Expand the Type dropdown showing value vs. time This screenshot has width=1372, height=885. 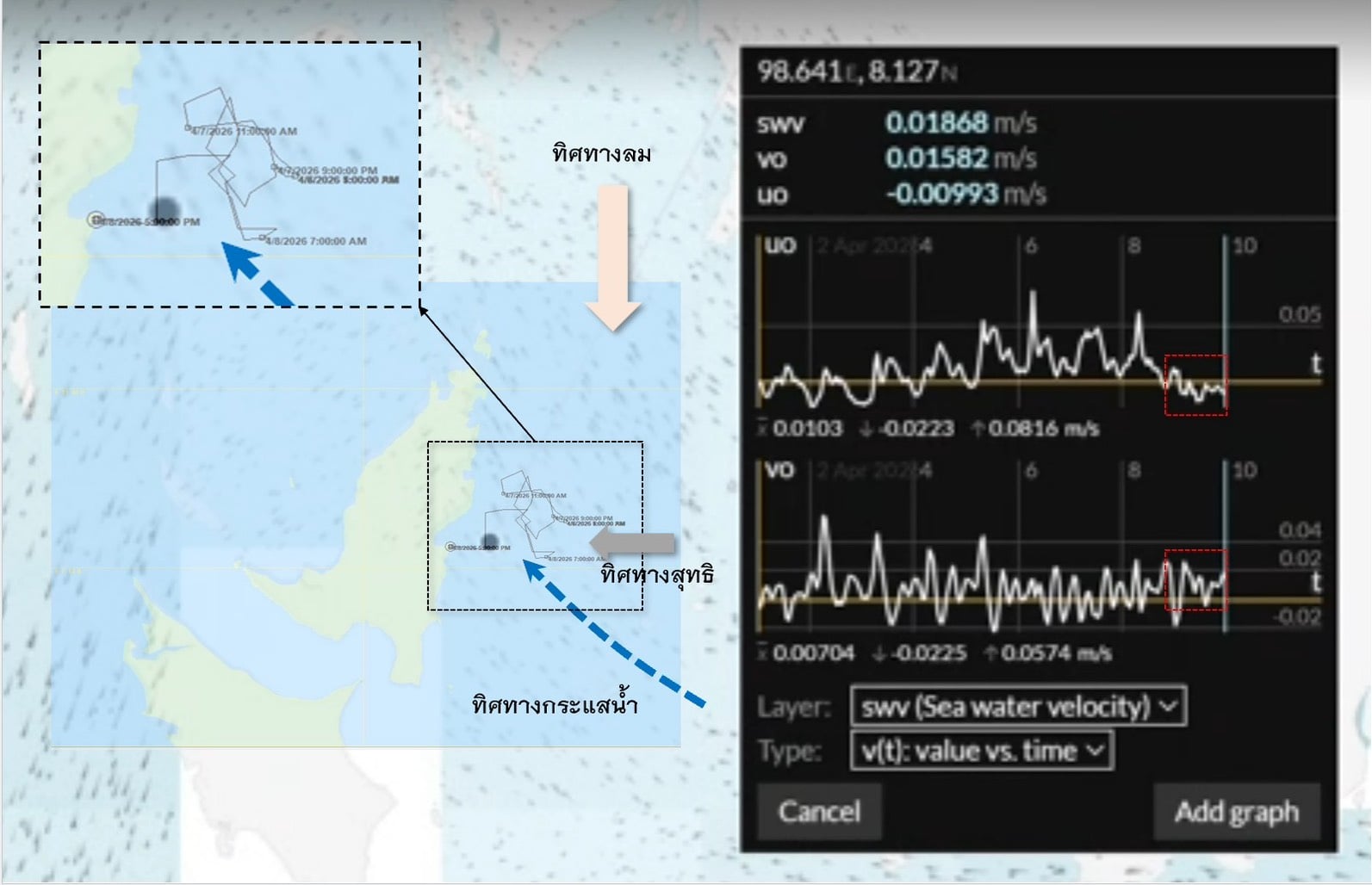click(981, 751)
